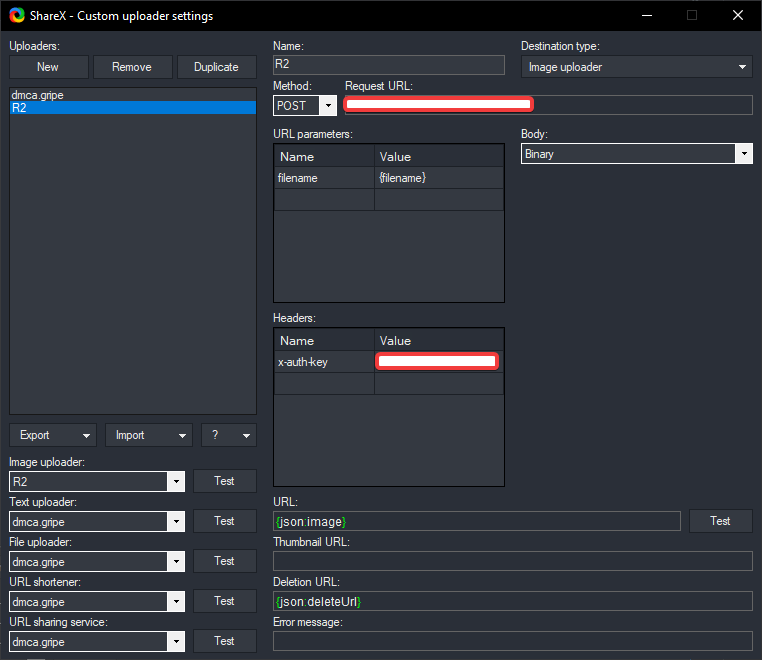Close the Custom uploader settings window
The image size is (762, 660).
738,16
